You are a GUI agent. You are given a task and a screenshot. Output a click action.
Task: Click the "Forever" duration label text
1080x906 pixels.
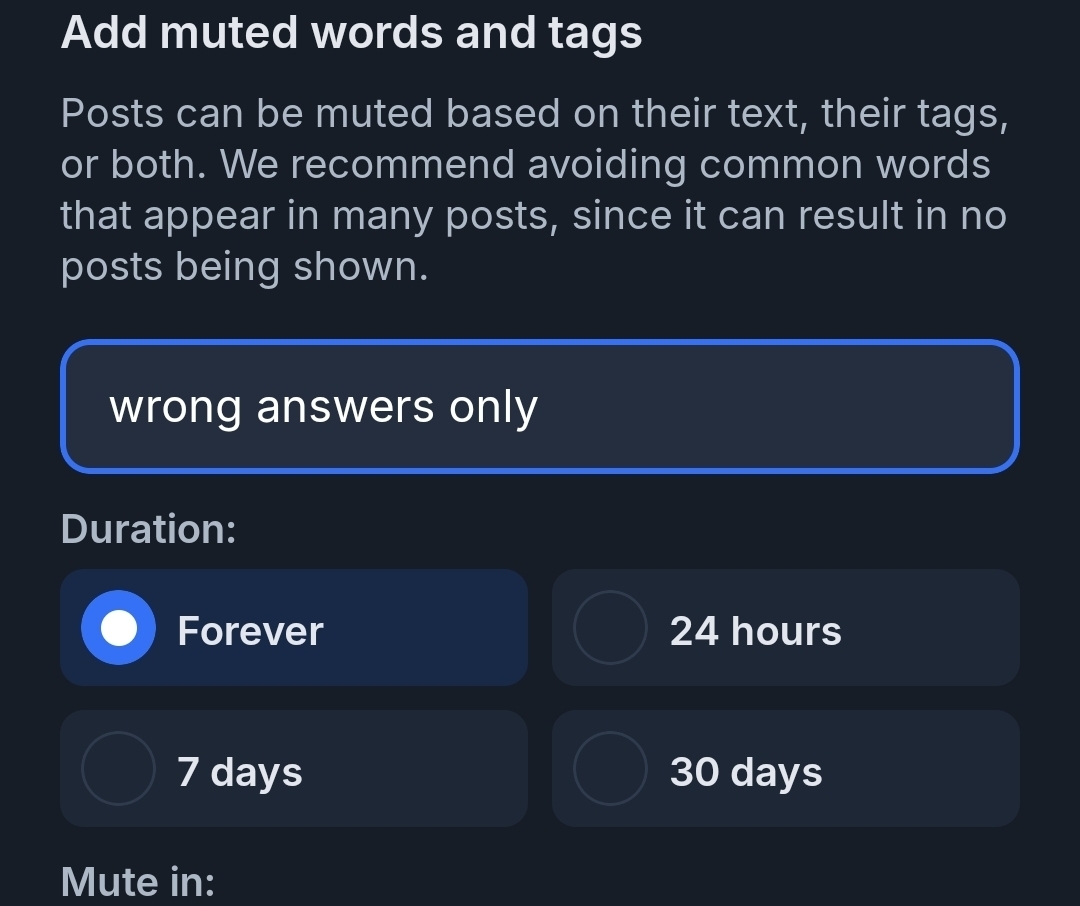(250, 631)
